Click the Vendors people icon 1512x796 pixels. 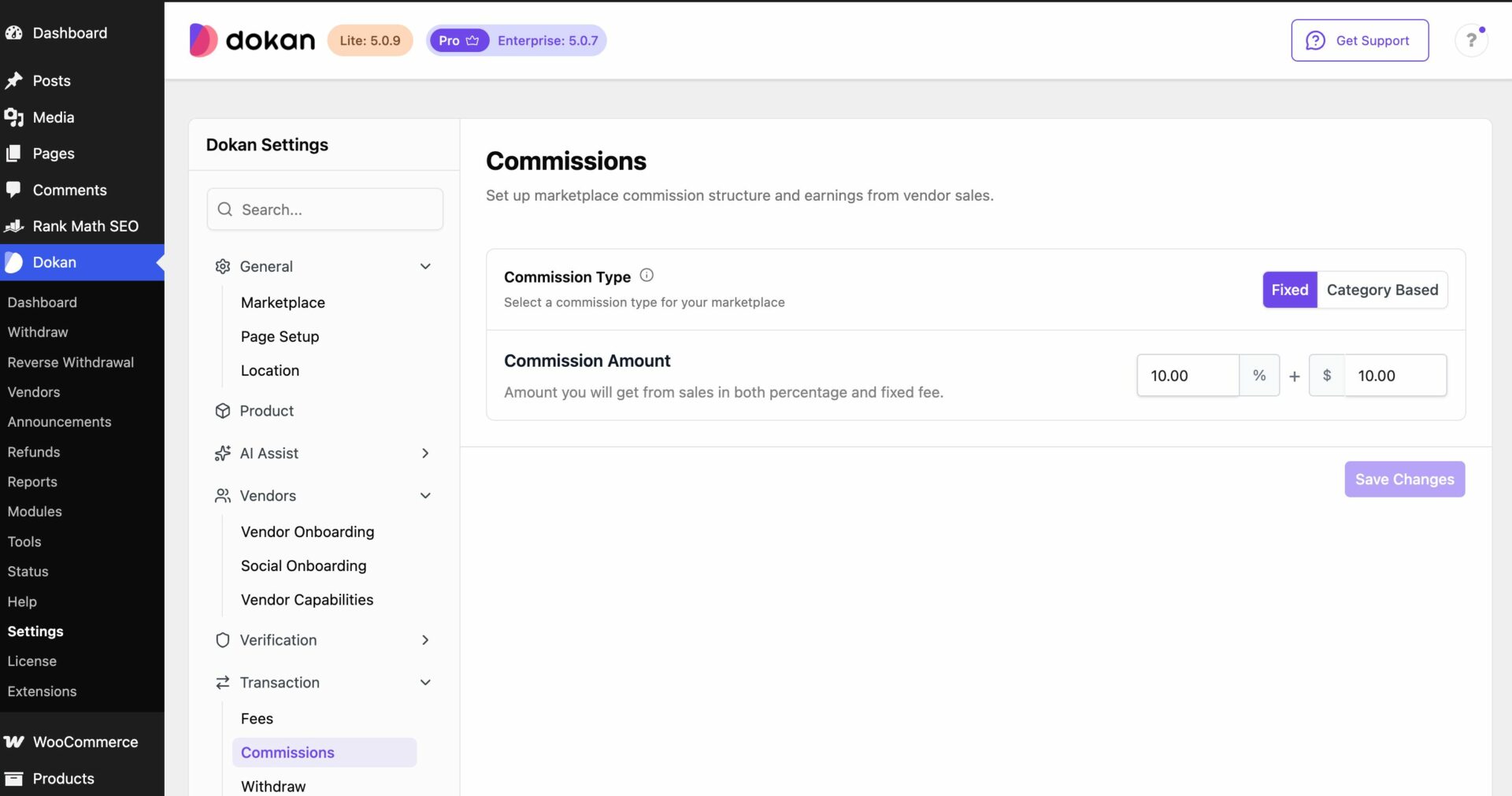point(223,496)
